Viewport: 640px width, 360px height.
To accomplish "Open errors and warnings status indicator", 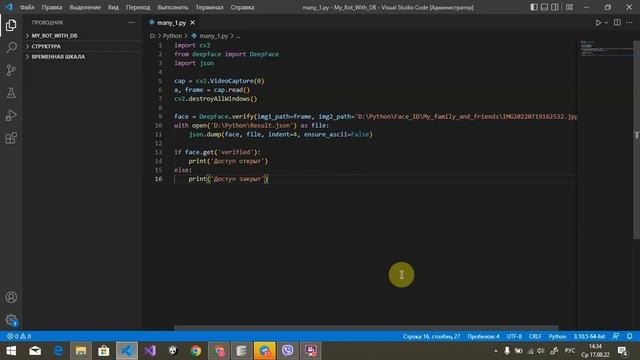I will 19,336.
